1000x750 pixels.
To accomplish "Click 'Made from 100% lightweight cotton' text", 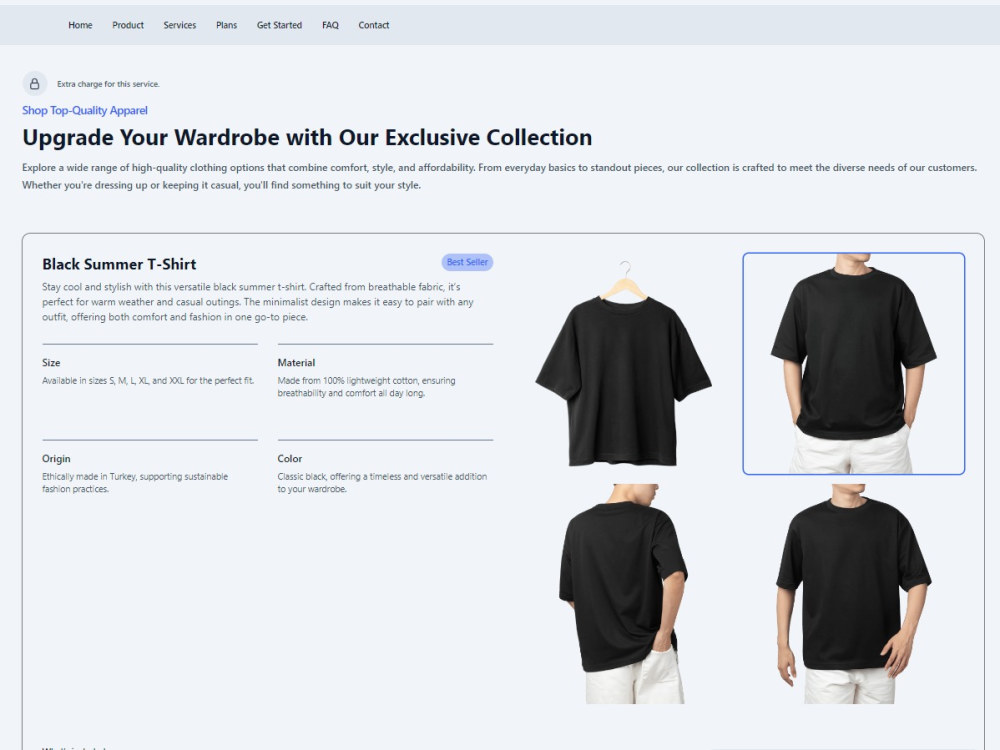I will pyautogui.click(x=366, y=387).
